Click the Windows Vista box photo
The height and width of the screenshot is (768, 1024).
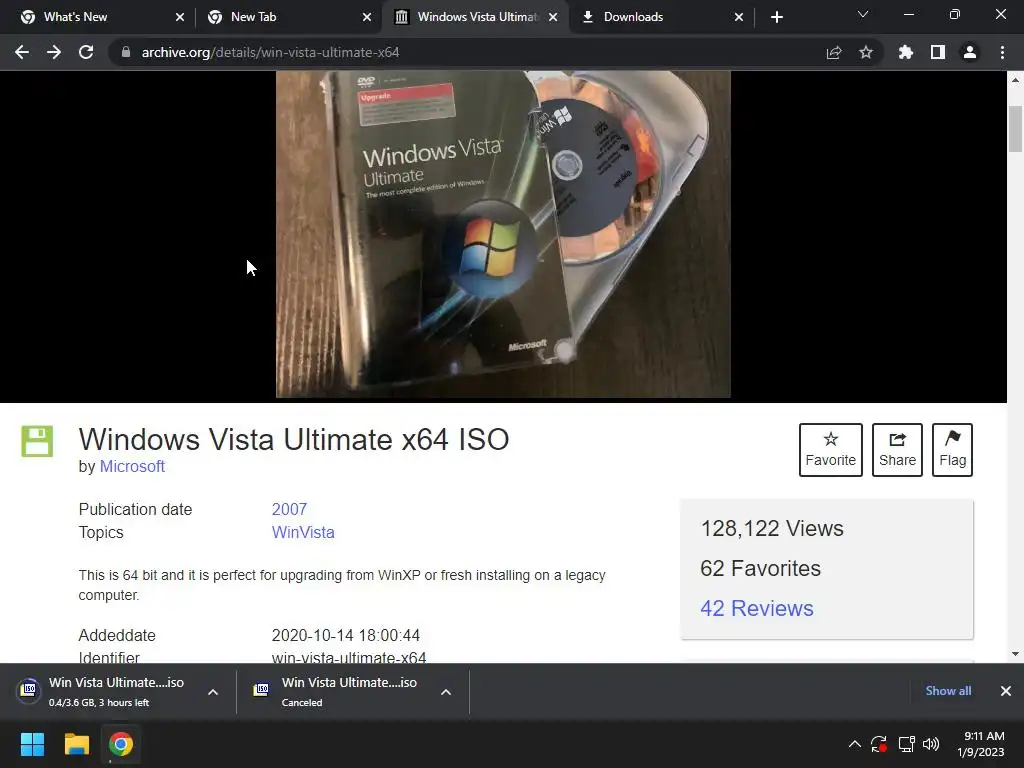503,234
